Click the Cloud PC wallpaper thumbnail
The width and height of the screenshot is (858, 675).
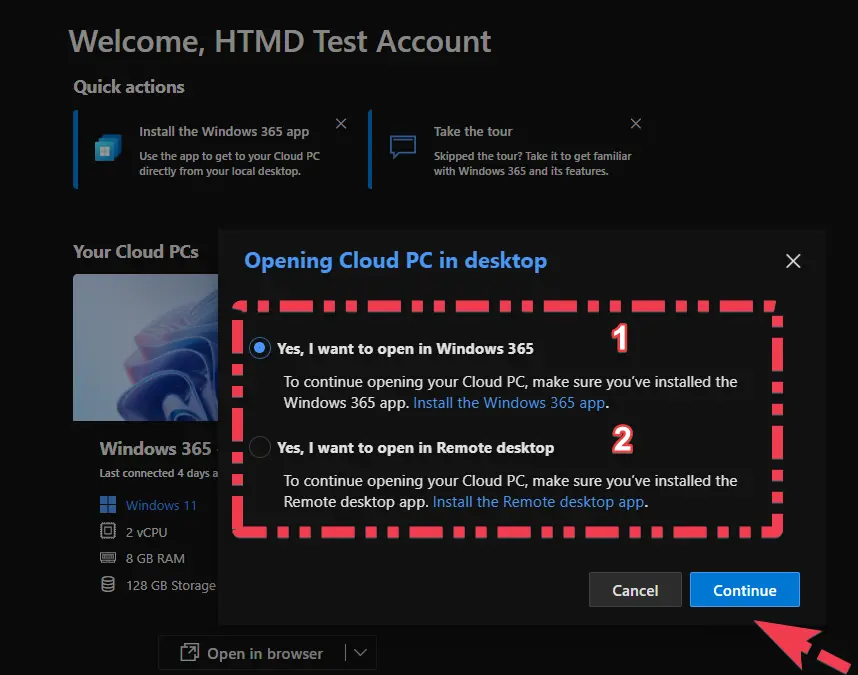click(146, 347)
